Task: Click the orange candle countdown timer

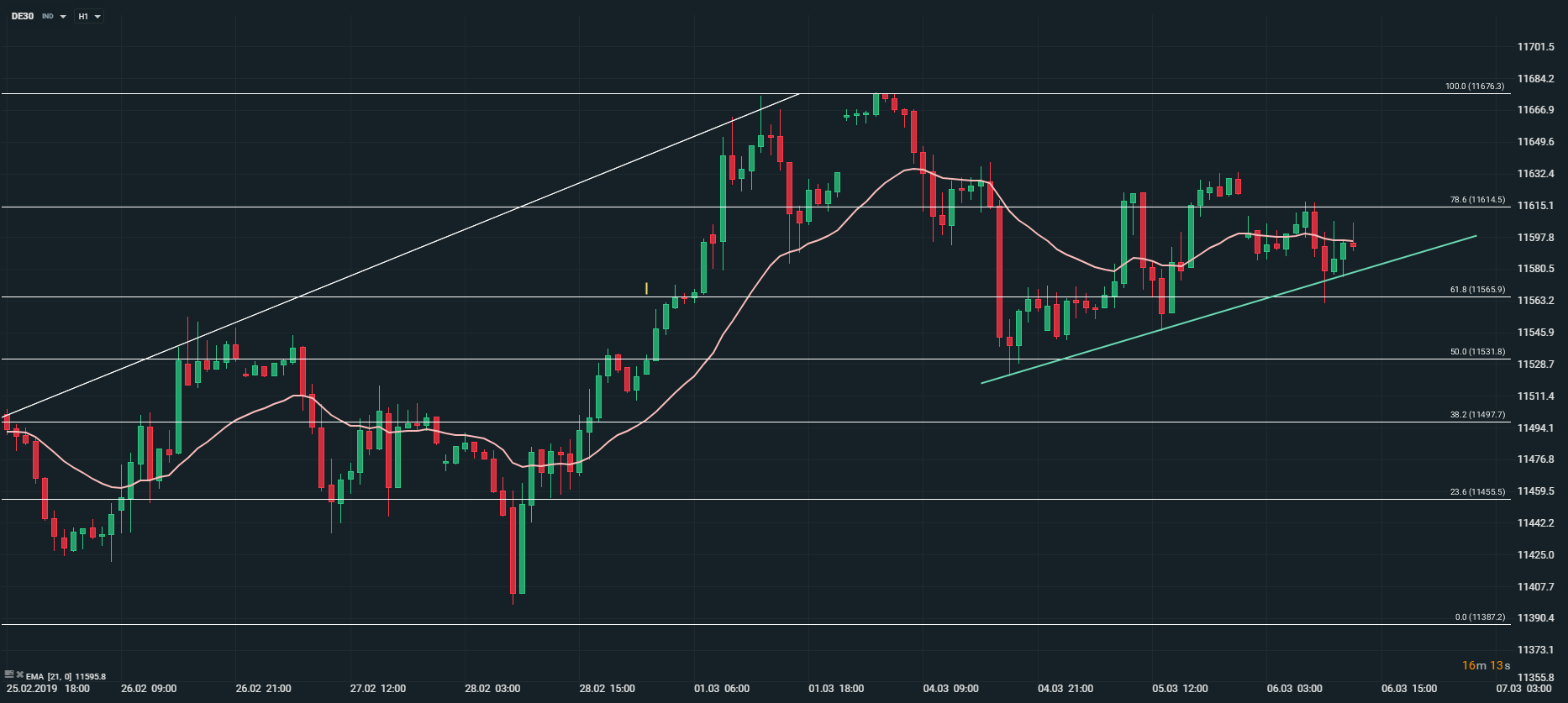Action: point(1486,666)
